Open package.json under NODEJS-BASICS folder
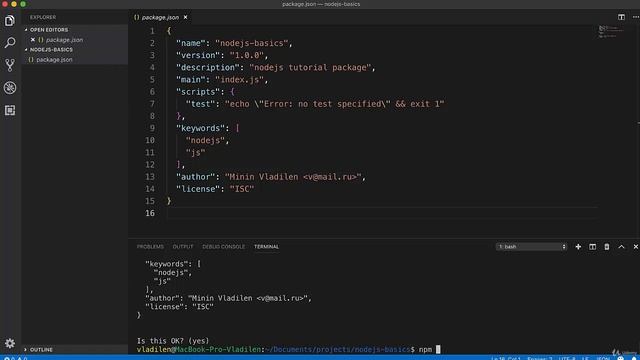Screen dimensions: 640x360 [x=54, y=60]
